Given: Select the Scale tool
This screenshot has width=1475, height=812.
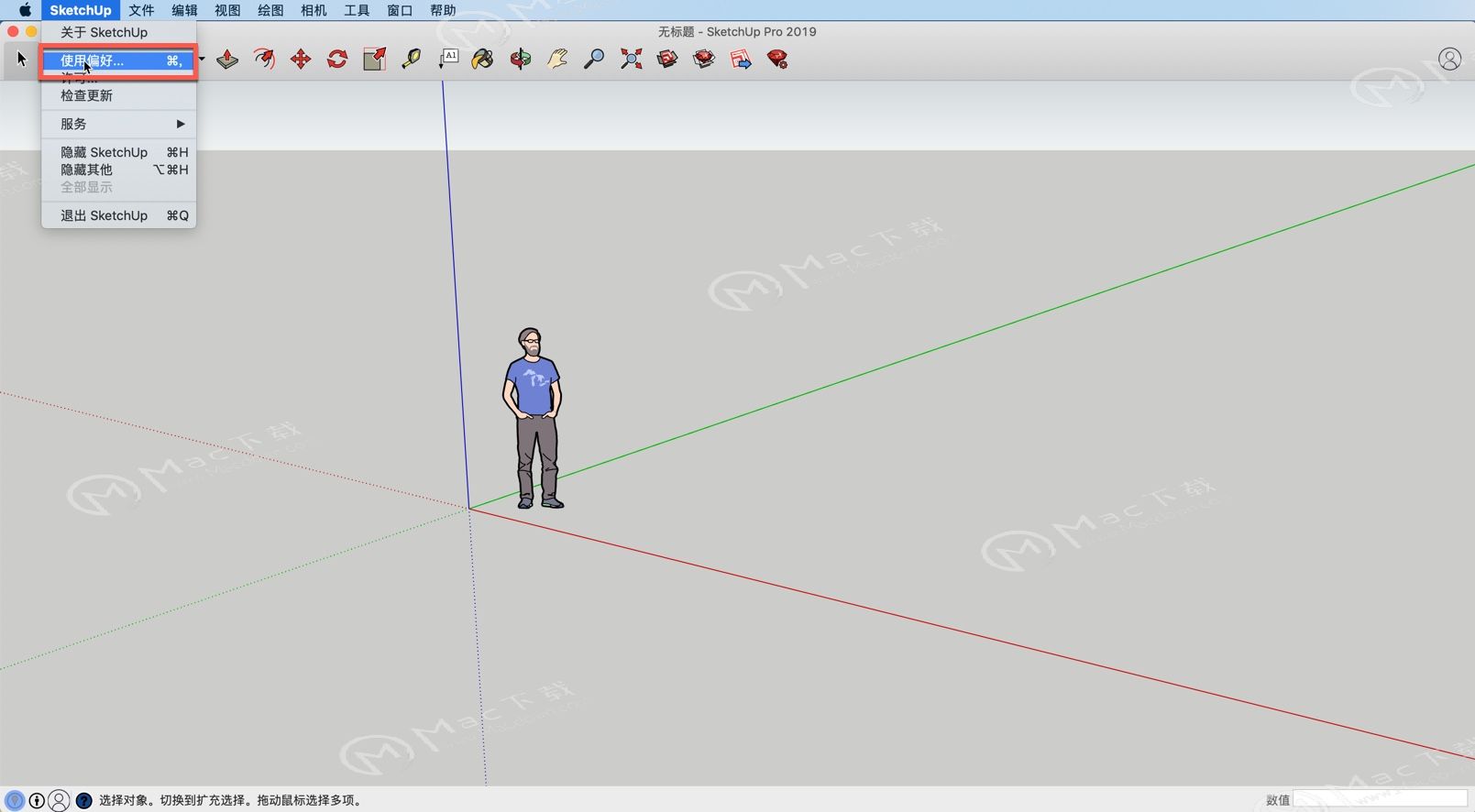Looking at the screenshot, I should 374,60.
